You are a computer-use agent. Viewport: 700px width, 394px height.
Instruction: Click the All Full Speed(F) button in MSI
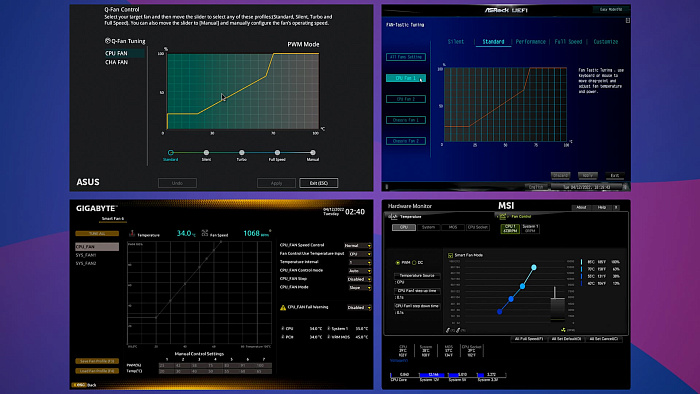529,339
